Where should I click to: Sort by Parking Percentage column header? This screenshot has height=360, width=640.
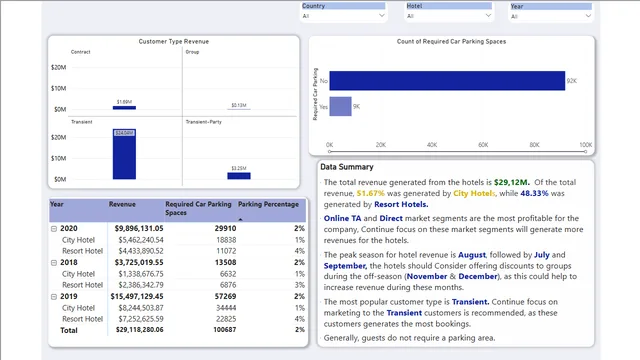pos(268,204)
